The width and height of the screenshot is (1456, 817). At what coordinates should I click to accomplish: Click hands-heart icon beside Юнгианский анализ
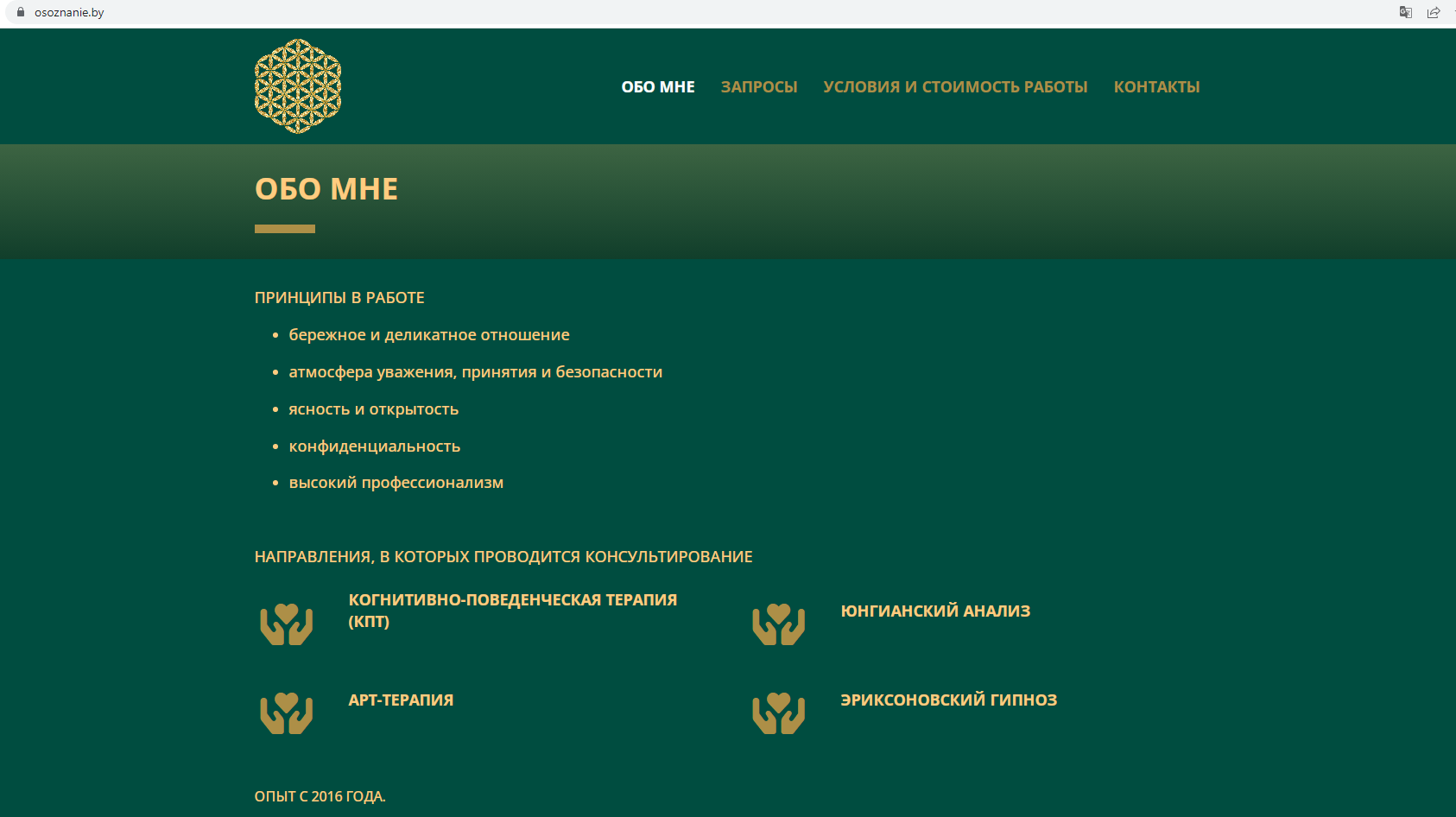pyautogui.click(x=778, y=624)
